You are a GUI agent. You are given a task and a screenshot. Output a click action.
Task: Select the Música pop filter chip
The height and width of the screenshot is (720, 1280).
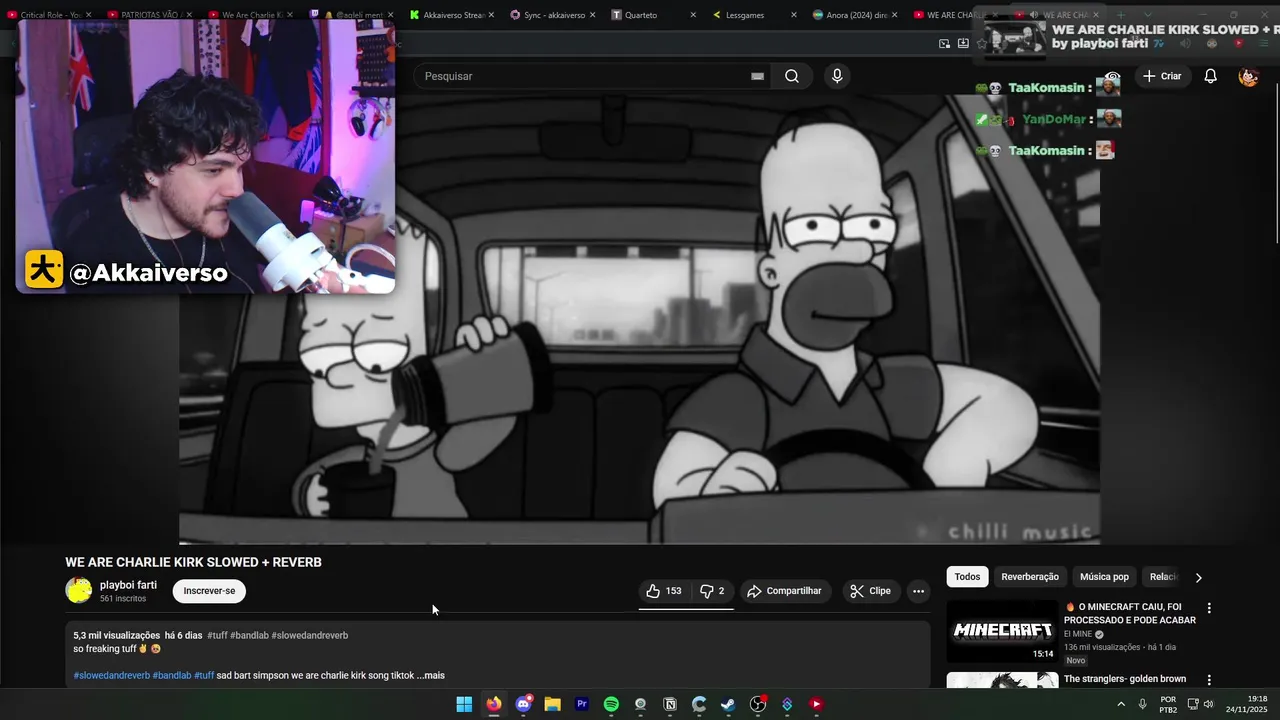[x=1104, y=577]
